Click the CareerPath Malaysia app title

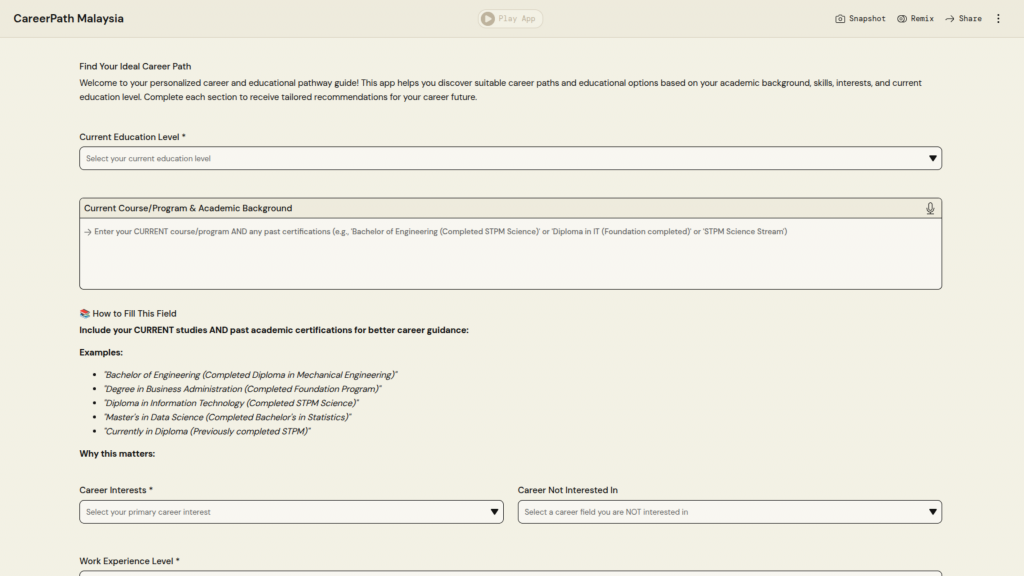pyautogui.click(x=69, y=19)
